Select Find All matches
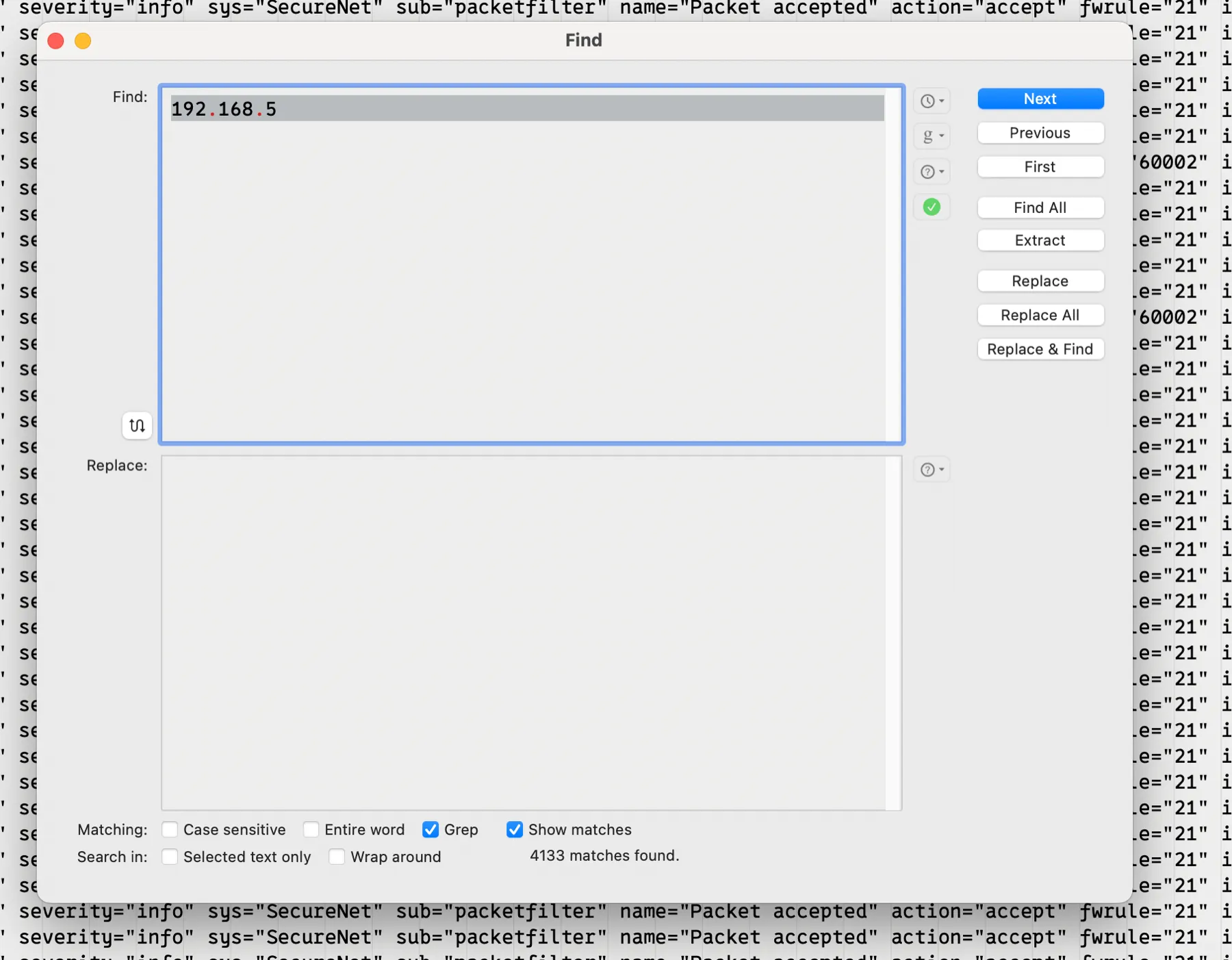Viewport: 1232px width, 960px height. tap(1040, 207)
